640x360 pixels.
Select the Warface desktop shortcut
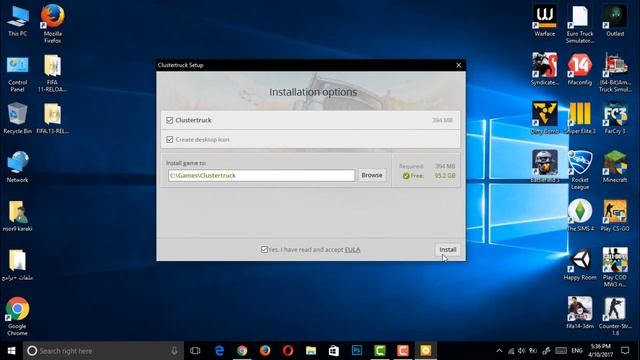click(x=544, y=20)
